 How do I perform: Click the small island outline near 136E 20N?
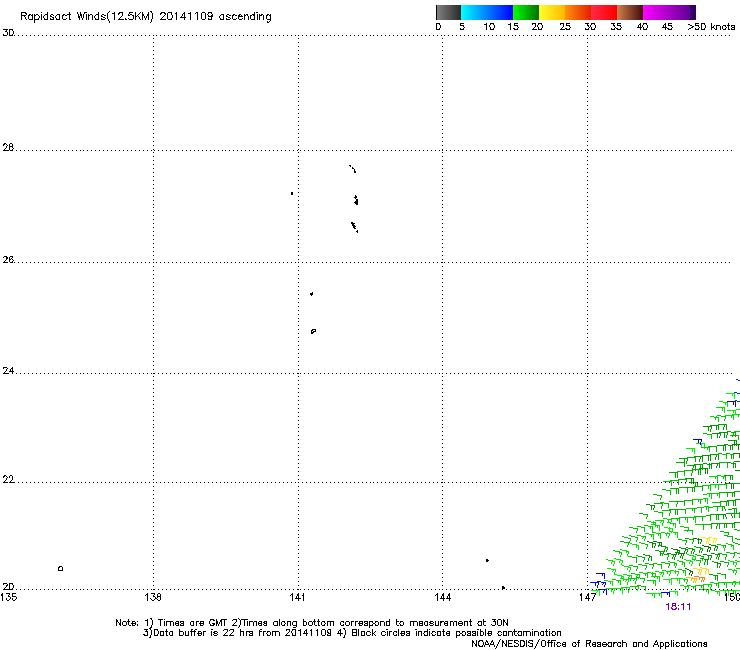point(60,568)
